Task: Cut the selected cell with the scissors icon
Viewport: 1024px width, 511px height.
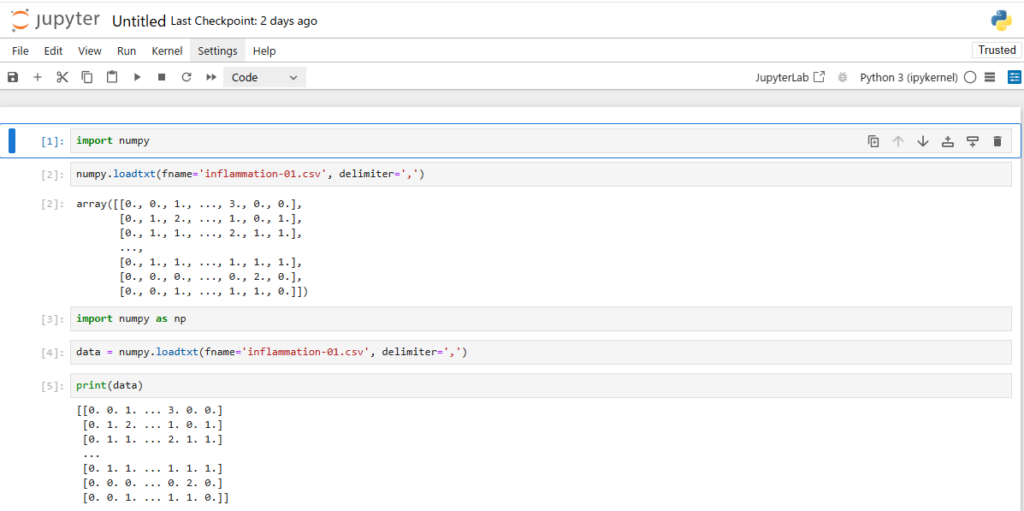Action: [x=62, y=77]
